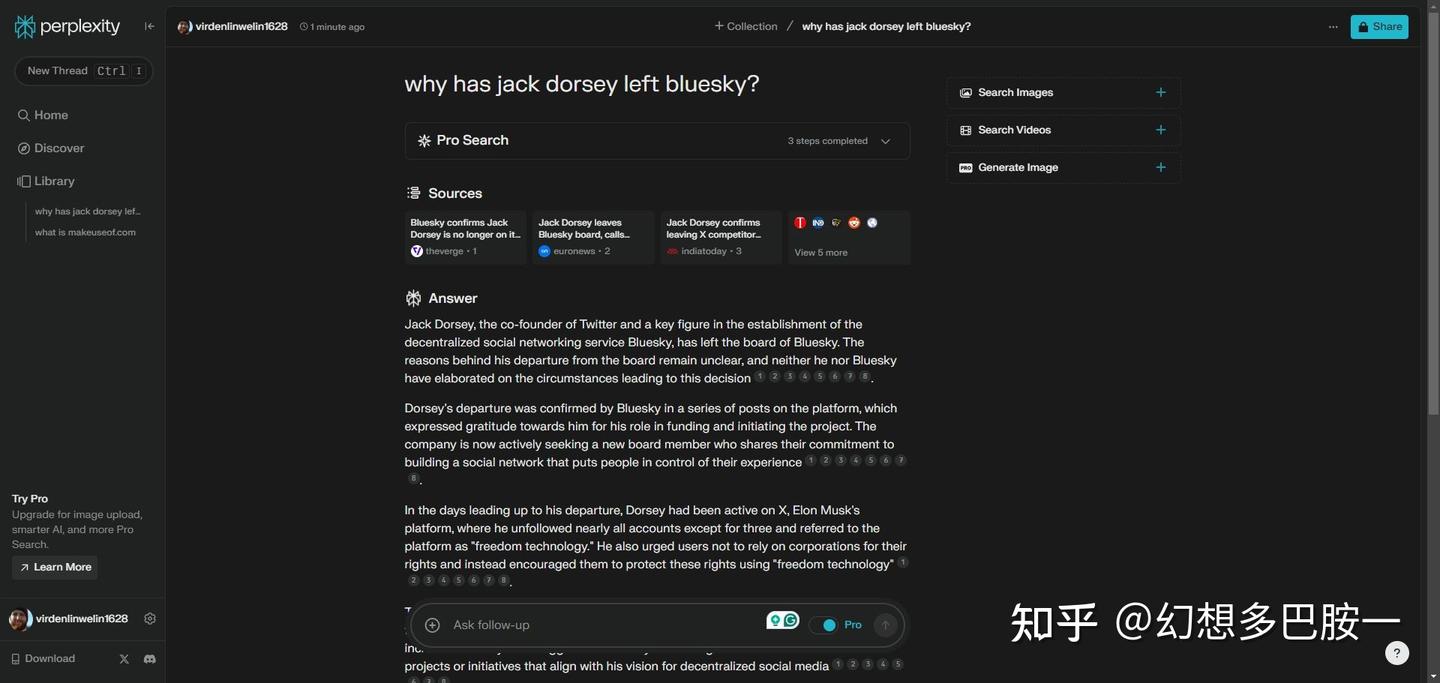Click the Pro Search sparkle icon

click(x=424, y=141)
